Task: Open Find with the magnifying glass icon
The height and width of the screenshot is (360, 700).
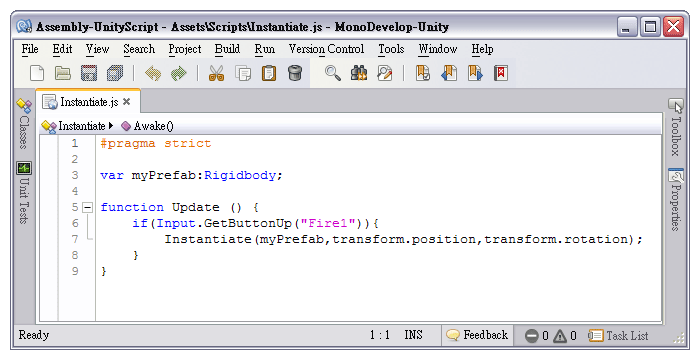Action: click(333, 73)
